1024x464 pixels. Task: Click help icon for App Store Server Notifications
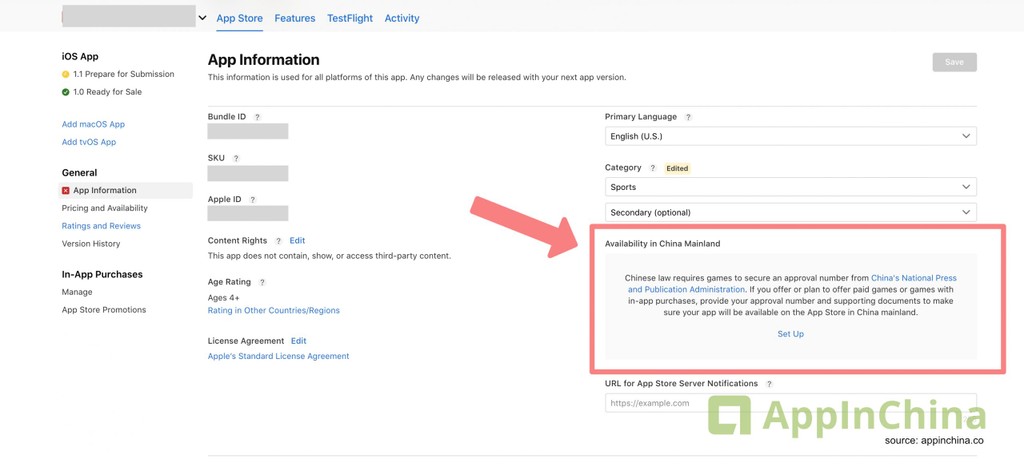[x=769, y=384]
